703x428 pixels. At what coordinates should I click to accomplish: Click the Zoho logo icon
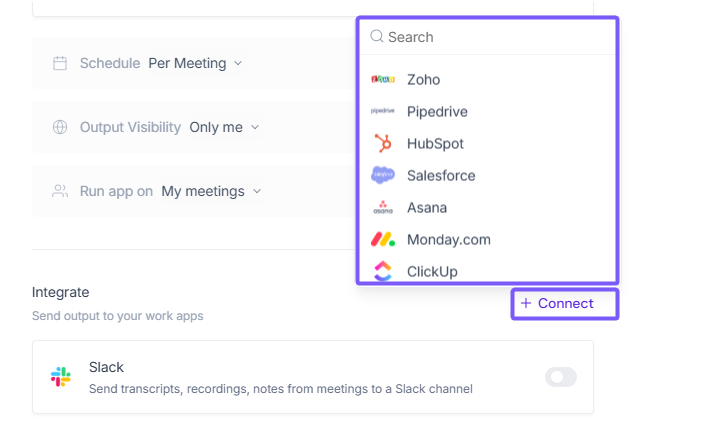(382, 80)
